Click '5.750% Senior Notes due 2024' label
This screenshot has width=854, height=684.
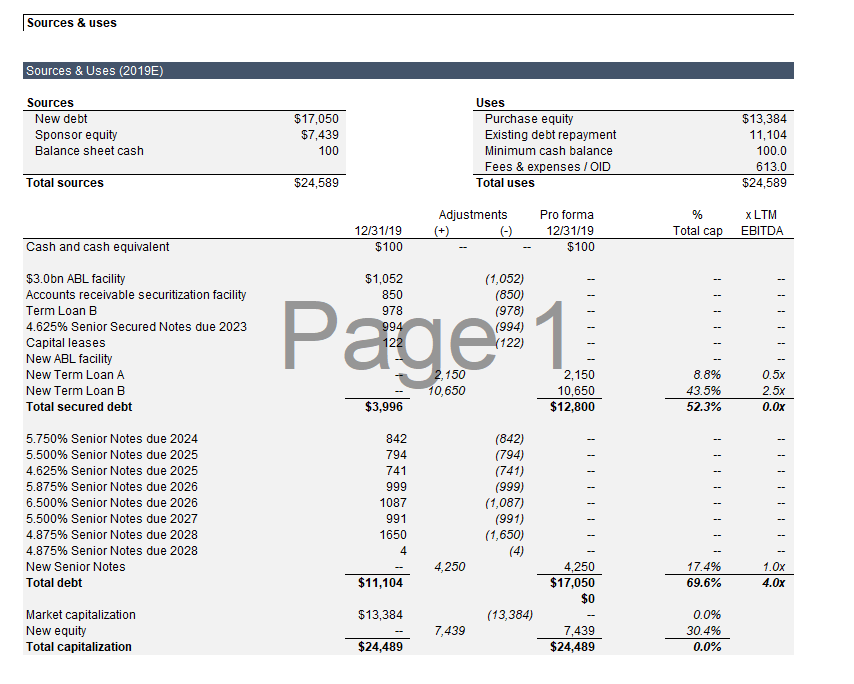pos(112,439)
